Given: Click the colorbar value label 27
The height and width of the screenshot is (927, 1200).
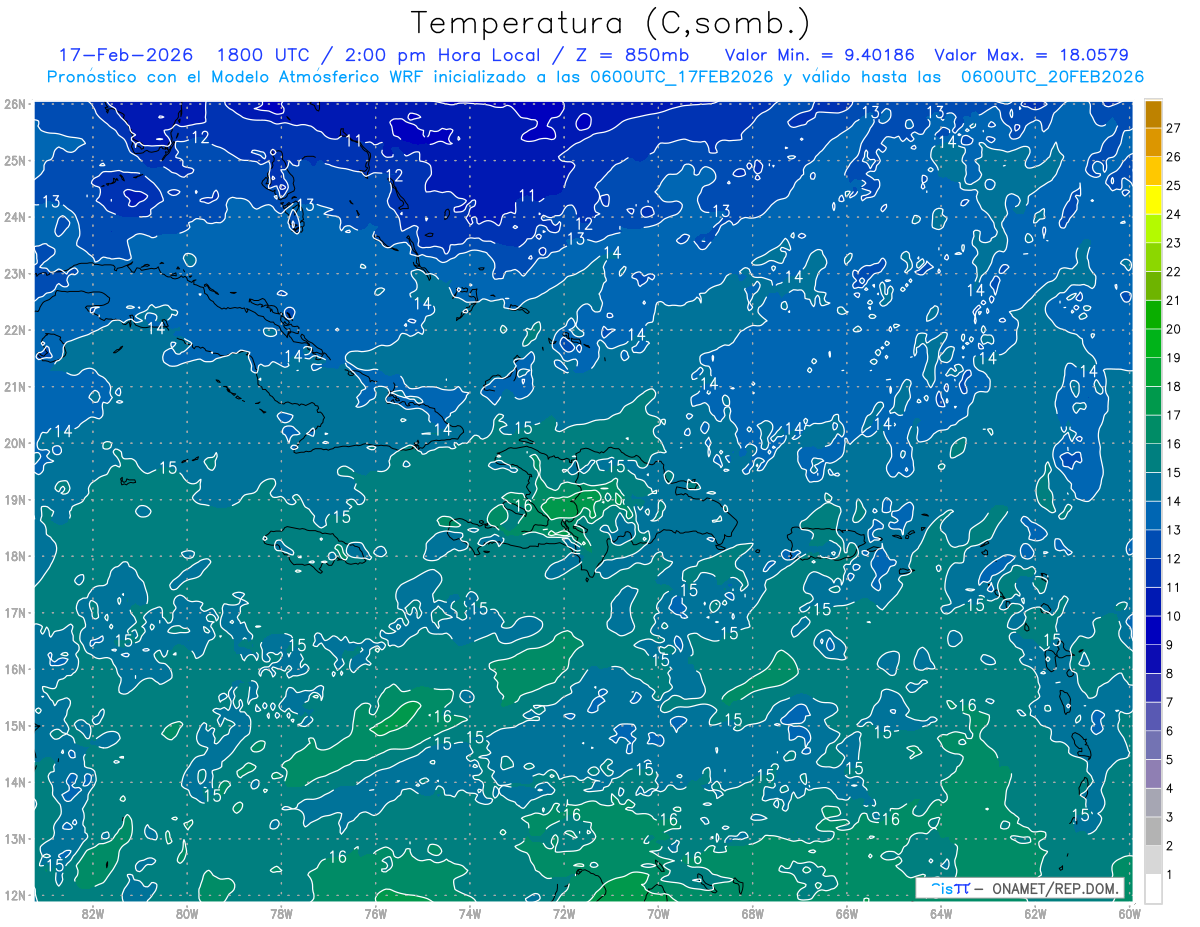Looking at the screenshot, I should pyautogui.click(x=1174, y=129).
